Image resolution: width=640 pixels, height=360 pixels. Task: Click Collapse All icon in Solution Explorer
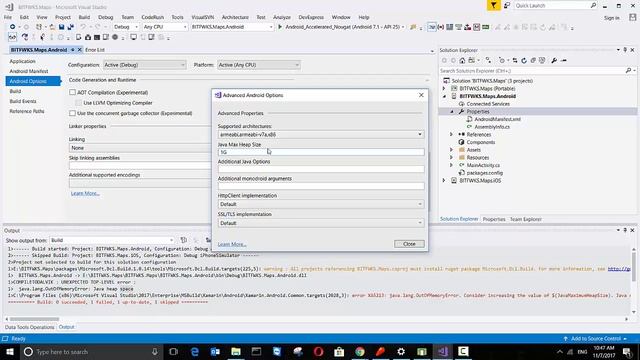pyautogui.click(x=533, y=60)
